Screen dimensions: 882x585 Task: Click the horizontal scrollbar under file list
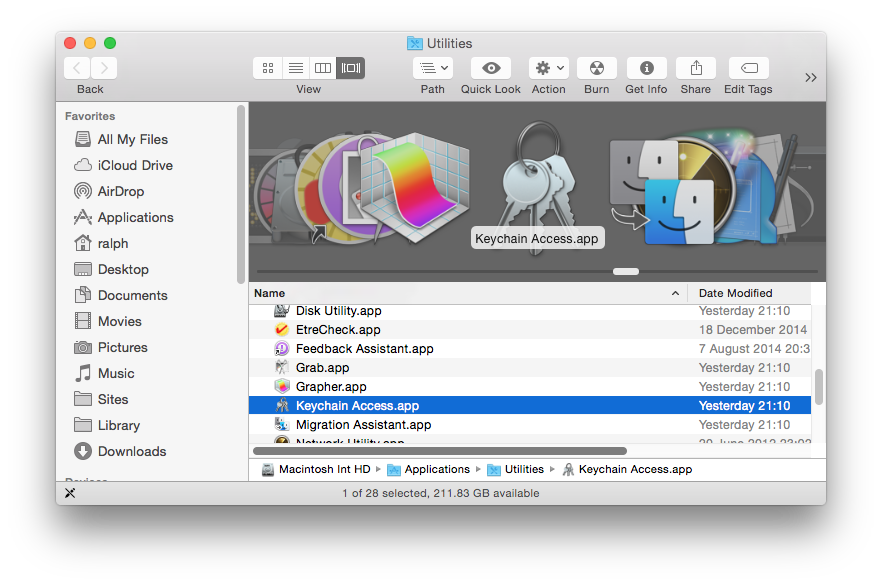click(x=440, y=451)
